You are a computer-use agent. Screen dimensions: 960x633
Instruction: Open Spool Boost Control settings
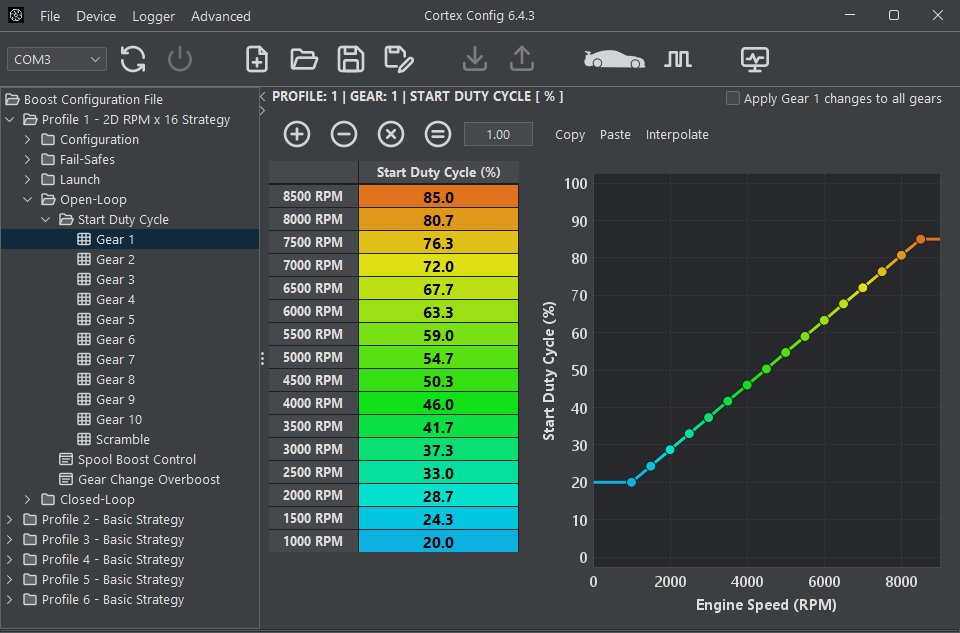pyautogui.click(x=137, y=460)
